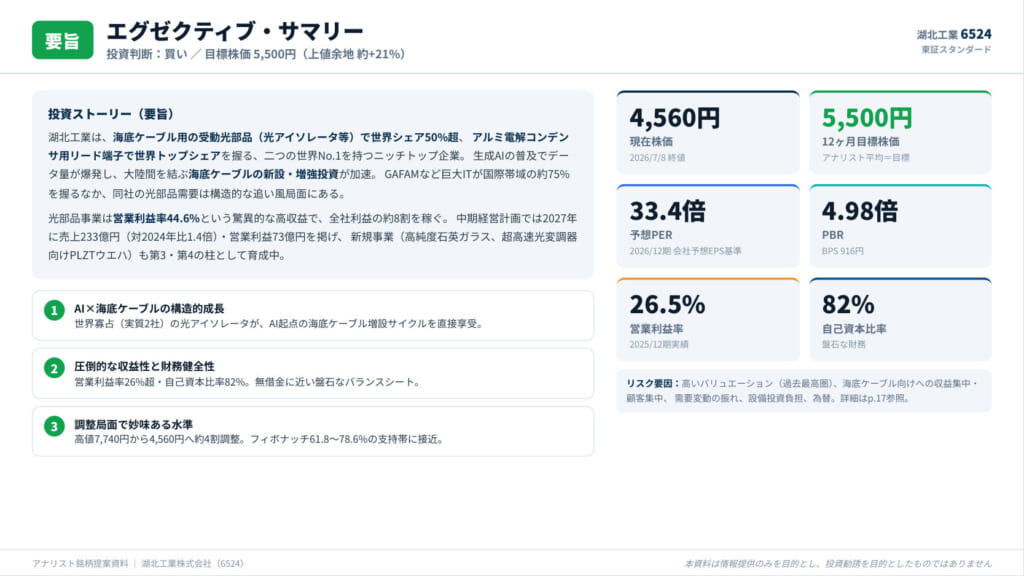Select the title エグゼクティブ・サマリー
This screenshot has width=1024, height=576.
click(x=235, y=31)
